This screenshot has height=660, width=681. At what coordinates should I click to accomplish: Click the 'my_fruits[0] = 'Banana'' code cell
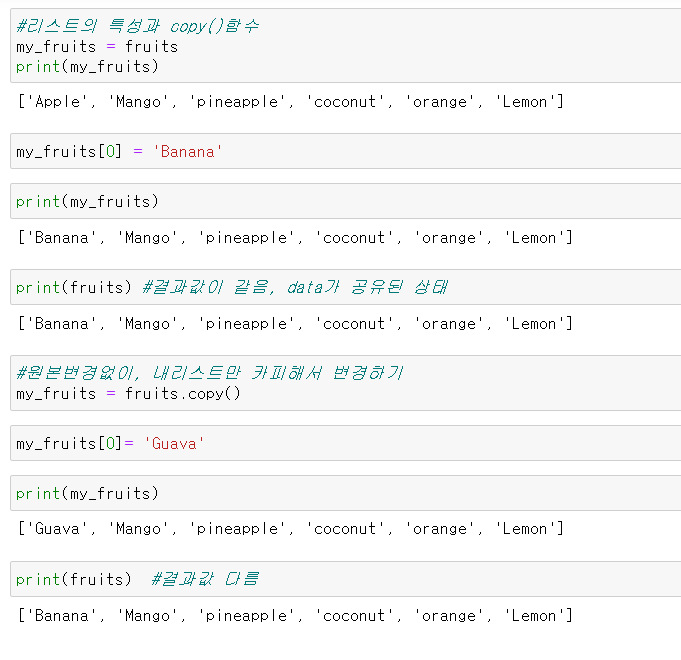coord(346,151)
